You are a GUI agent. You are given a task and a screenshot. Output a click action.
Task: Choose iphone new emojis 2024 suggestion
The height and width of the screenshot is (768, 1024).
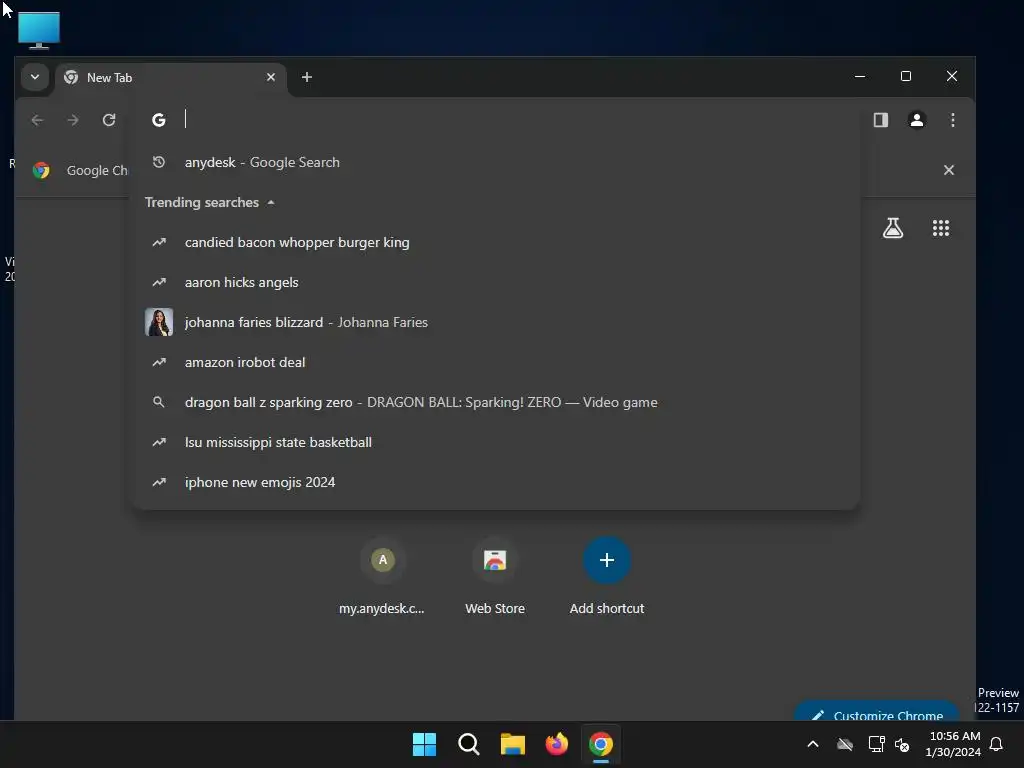pos(496,482)
